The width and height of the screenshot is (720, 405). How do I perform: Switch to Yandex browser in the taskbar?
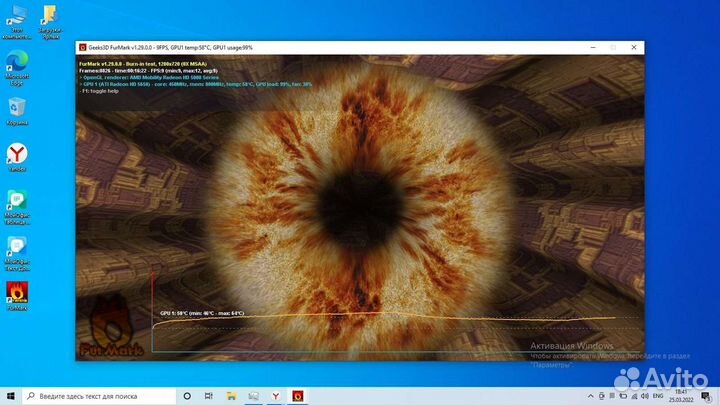pyautogui.click(x=275, y=396)
